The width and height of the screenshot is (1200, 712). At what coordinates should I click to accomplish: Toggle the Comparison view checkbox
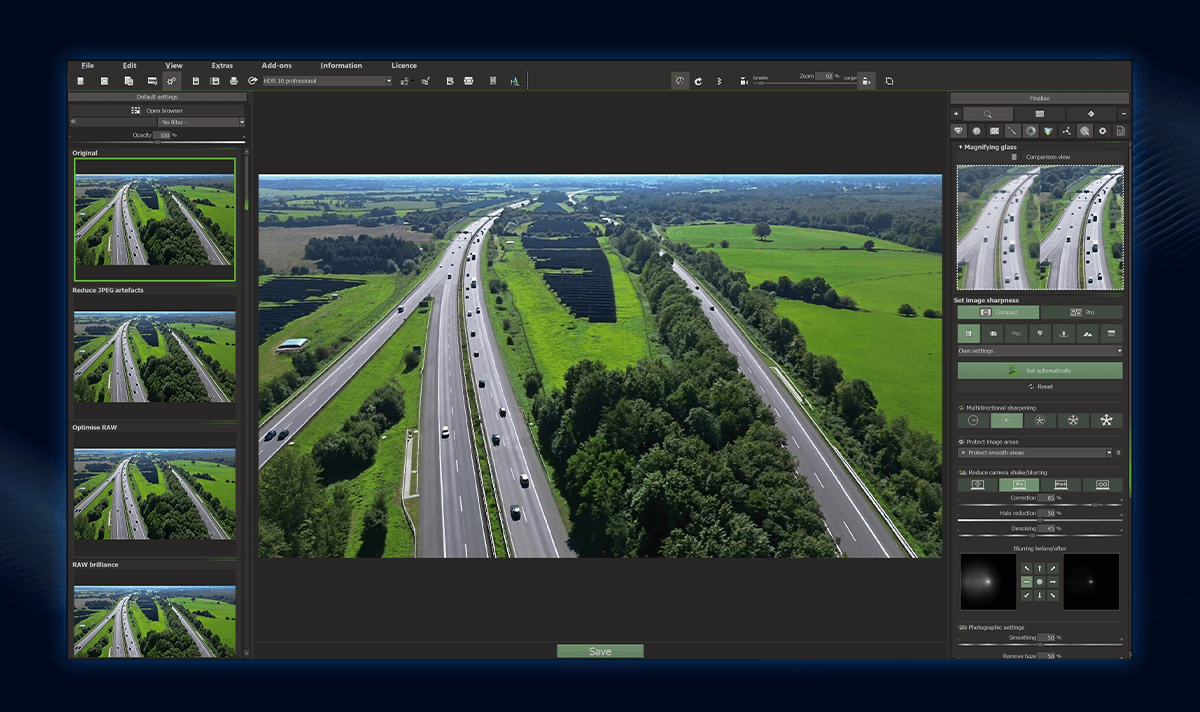click(1014, 157)
